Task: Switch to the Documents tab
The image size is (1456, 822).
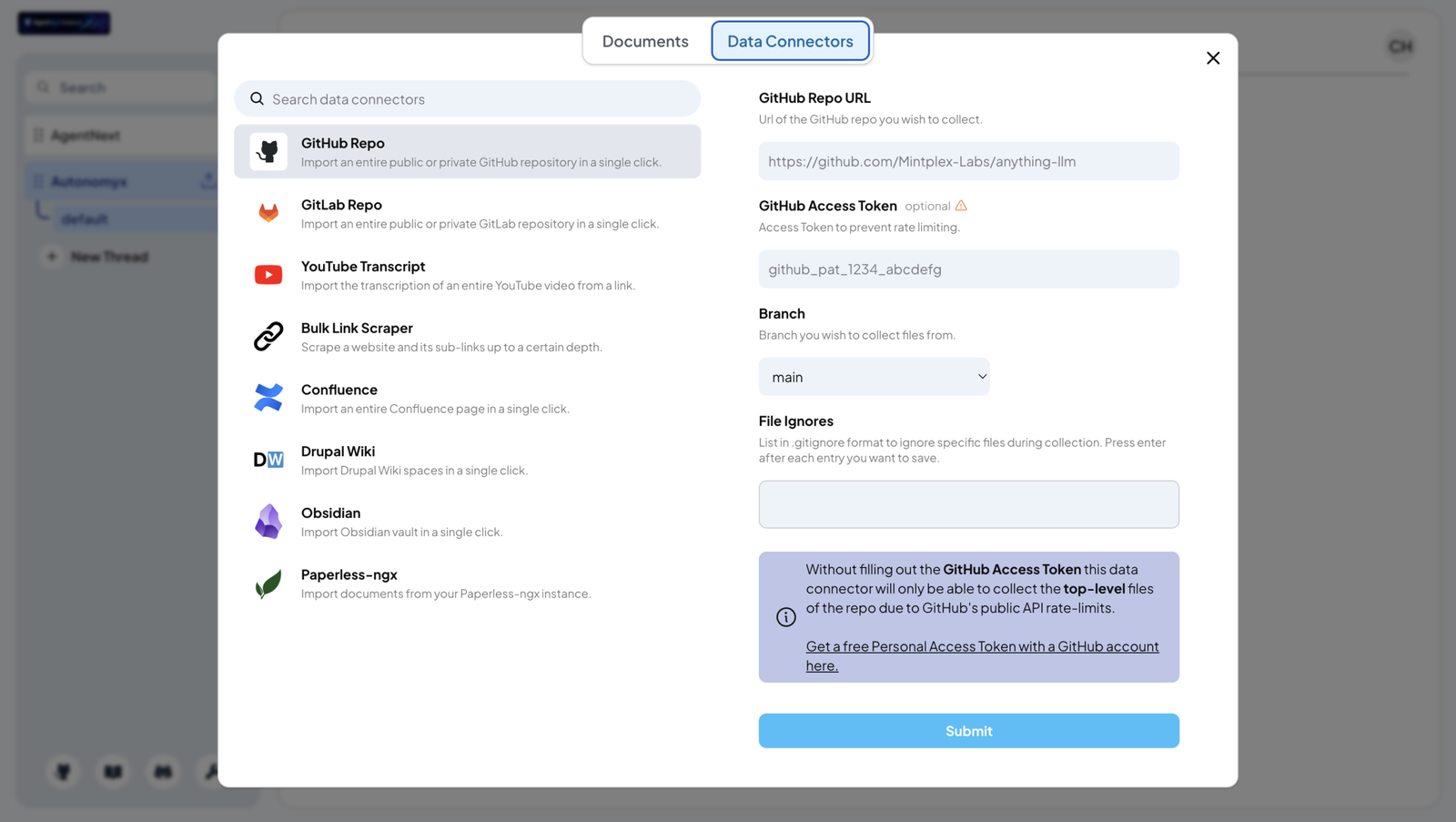Action: coord(644,40)
